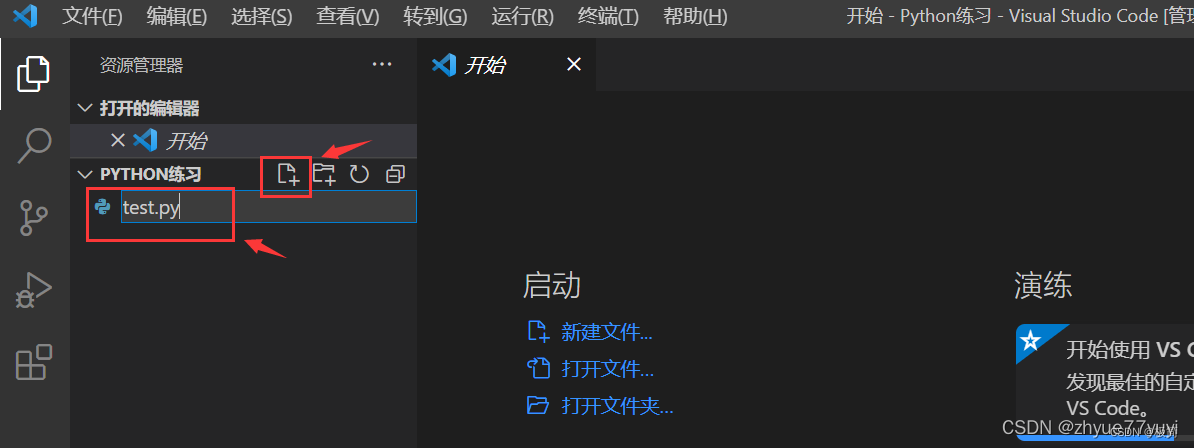
Task: Click the test.py filename input box
Action: click(269, 207)
